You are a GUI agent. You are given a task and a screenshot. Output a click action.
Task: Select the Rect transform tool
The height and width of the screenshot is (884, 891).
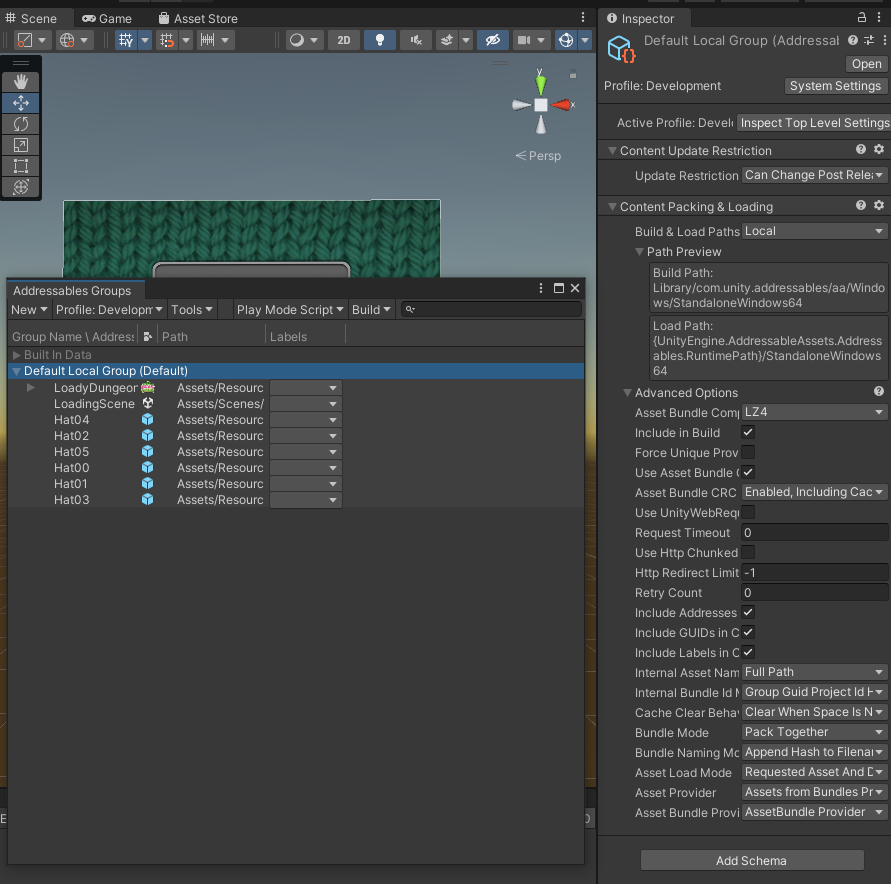[x=21, y=166]
